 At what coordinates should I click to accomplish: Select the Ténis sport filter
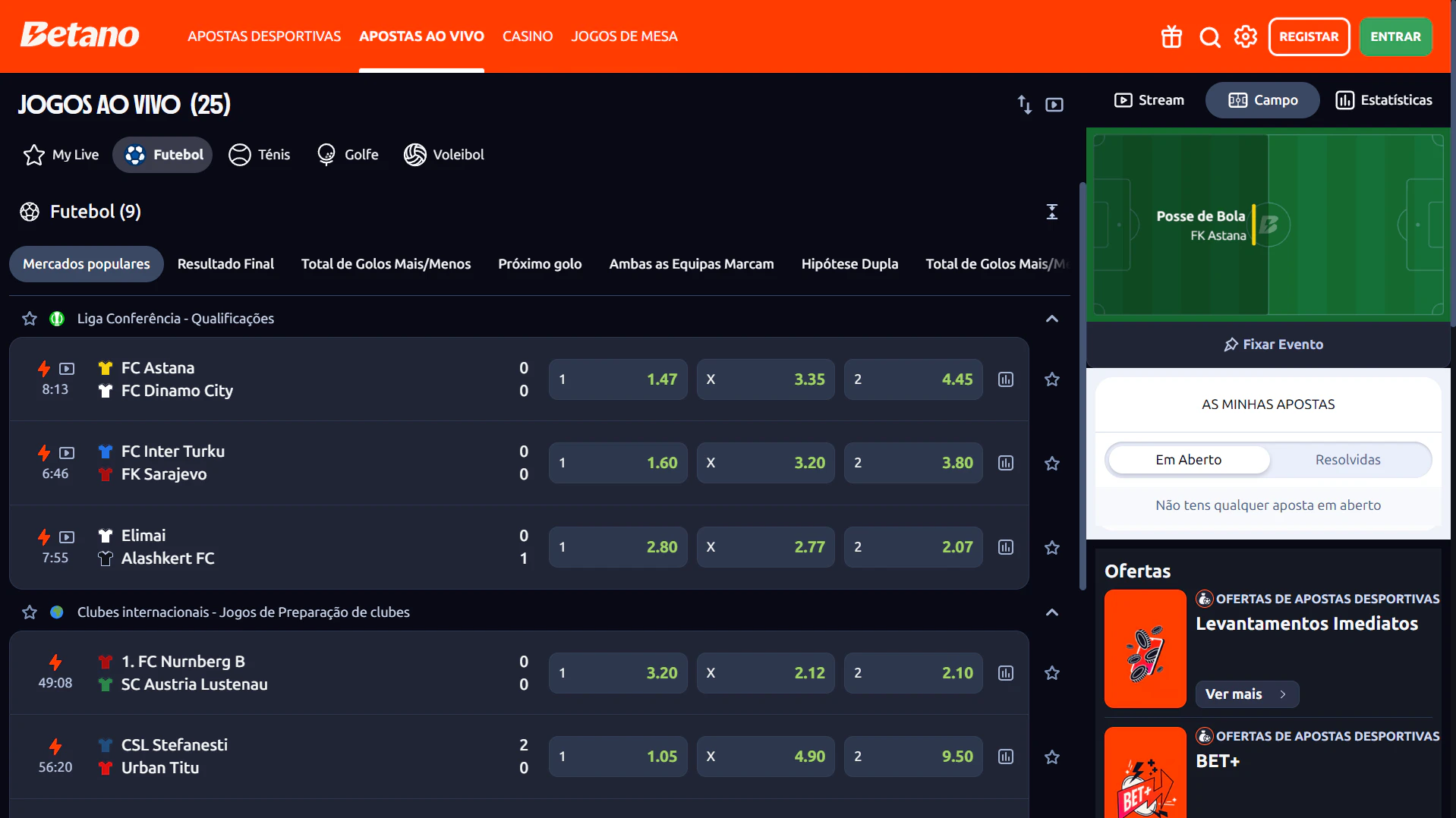click(260, 155)
